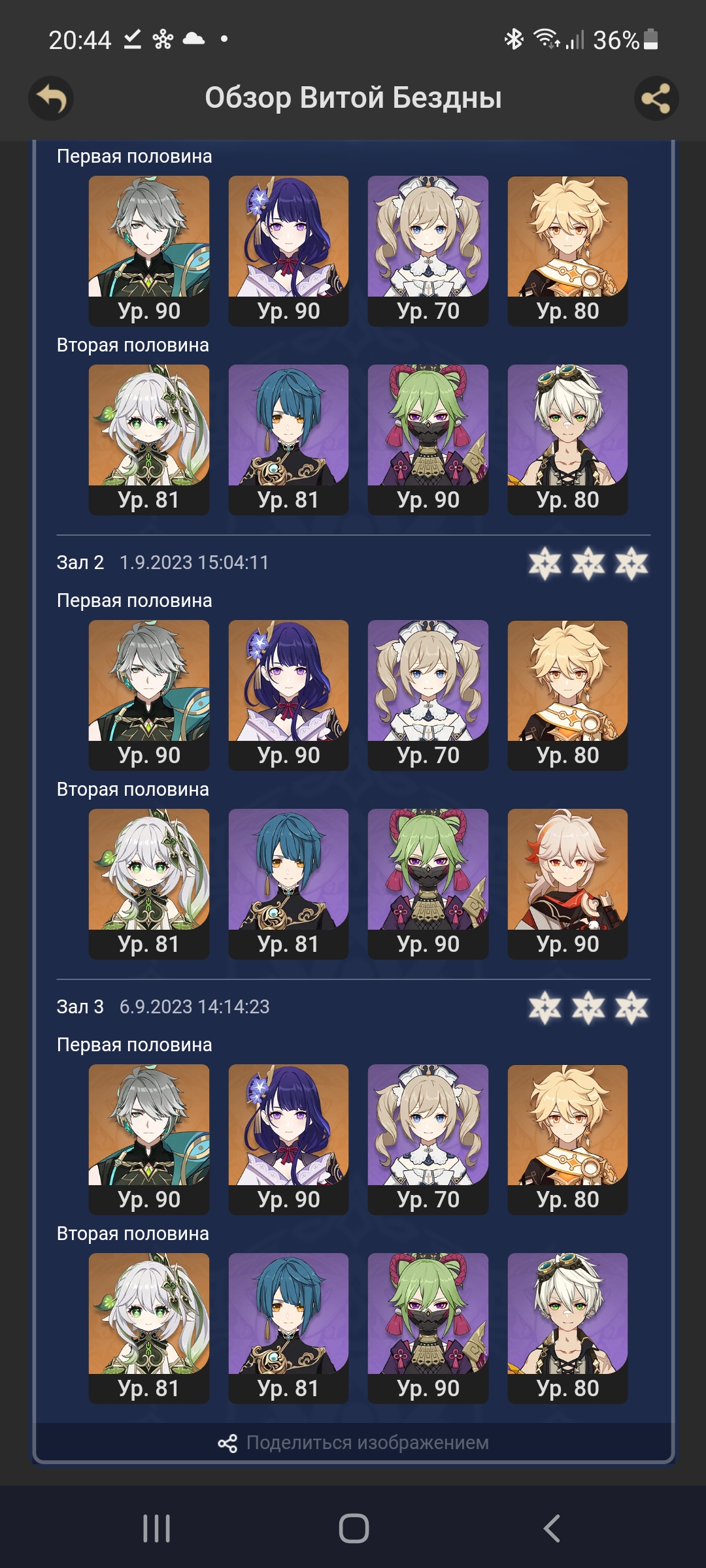Select Зал 2 red-streaked white-haired character Ур. 90
This screenshot has width=706, height=1568.
[567, 884]
